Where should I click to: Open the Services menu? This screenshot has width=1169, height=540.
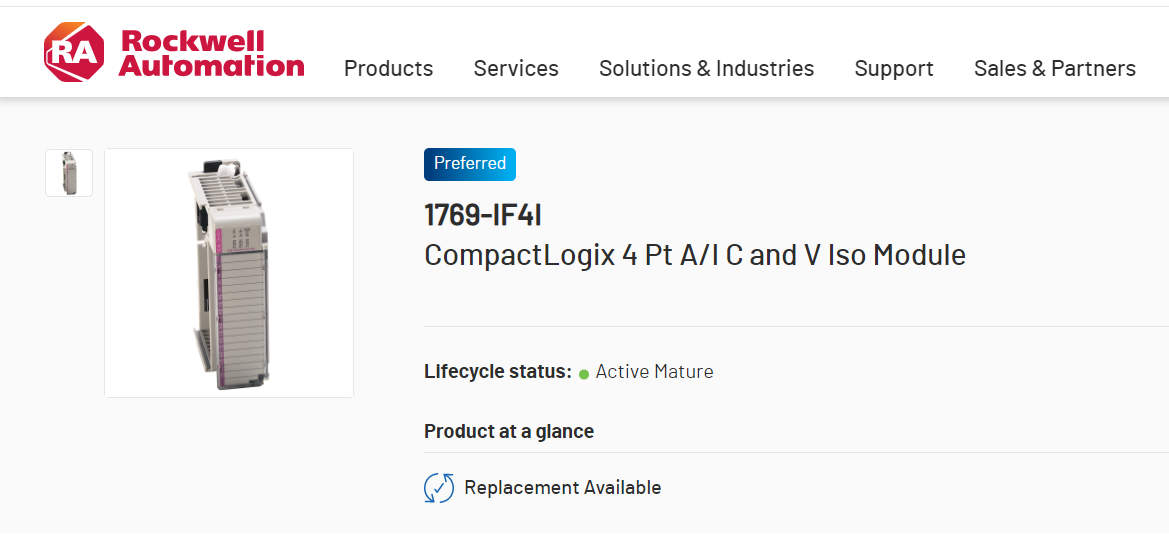(x=516, y=68)
